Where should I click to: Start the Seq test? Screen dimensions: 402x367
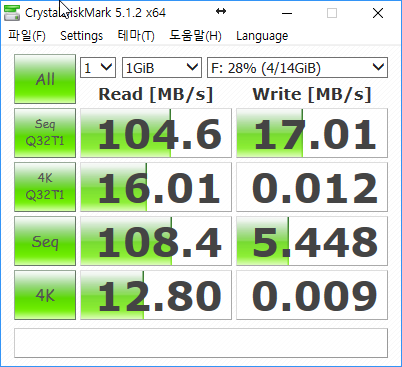coord(45,241)
